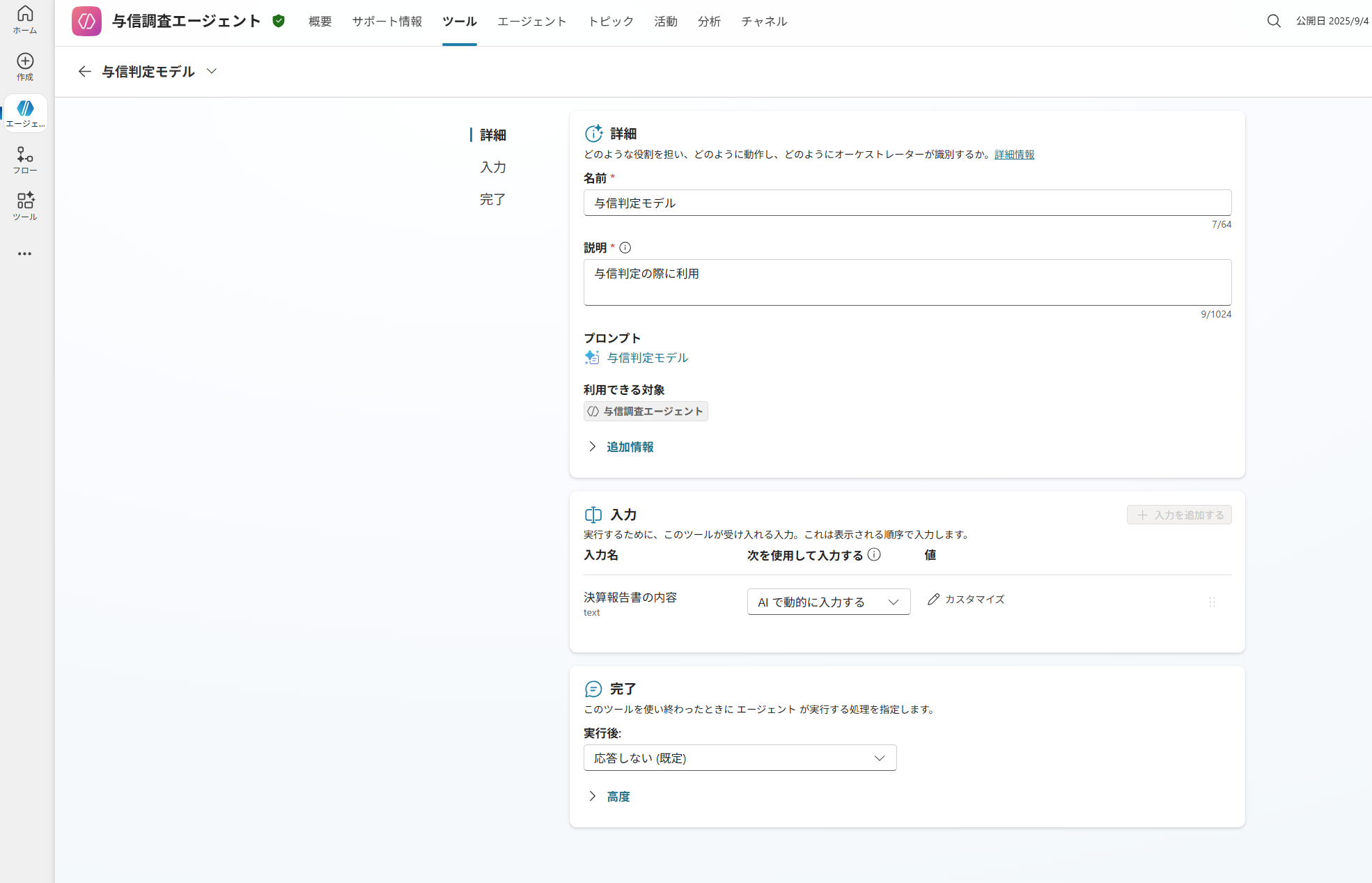Click the カスタマイズ button
Image resolution: width=1372 pixels, height=883 pixels.
pos(966,599)
